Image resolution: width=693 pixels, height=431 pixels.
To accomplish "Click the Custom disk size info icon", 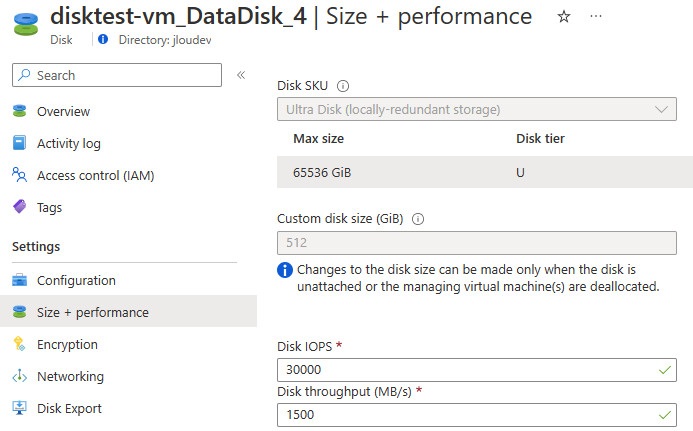I will [x=418, y=219].
